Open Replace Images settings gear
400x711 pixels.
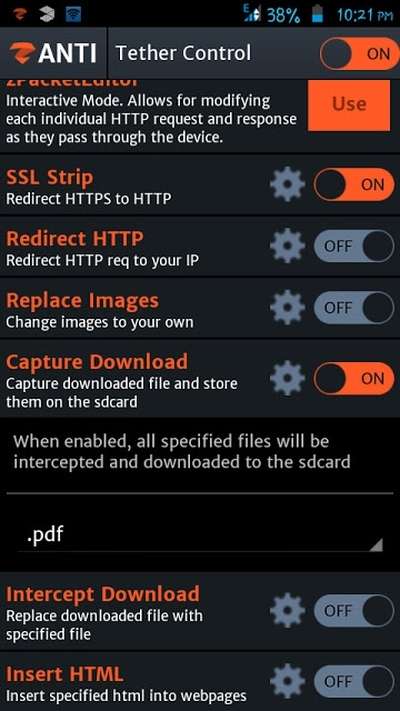coord(288,307)
